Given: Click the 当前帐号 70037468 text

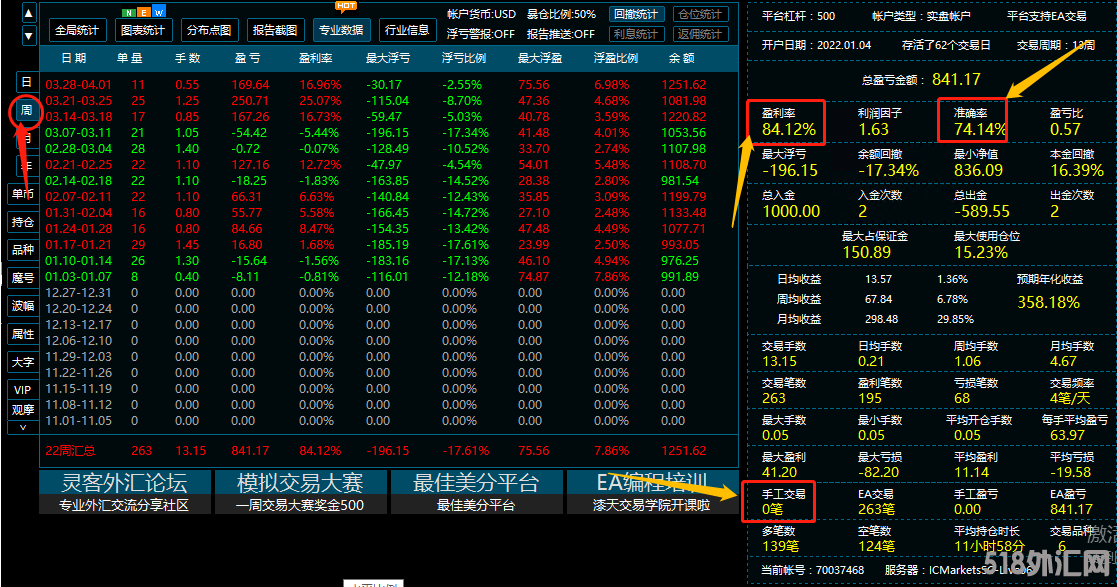Looking at the screenshot, I should [812, 570].
